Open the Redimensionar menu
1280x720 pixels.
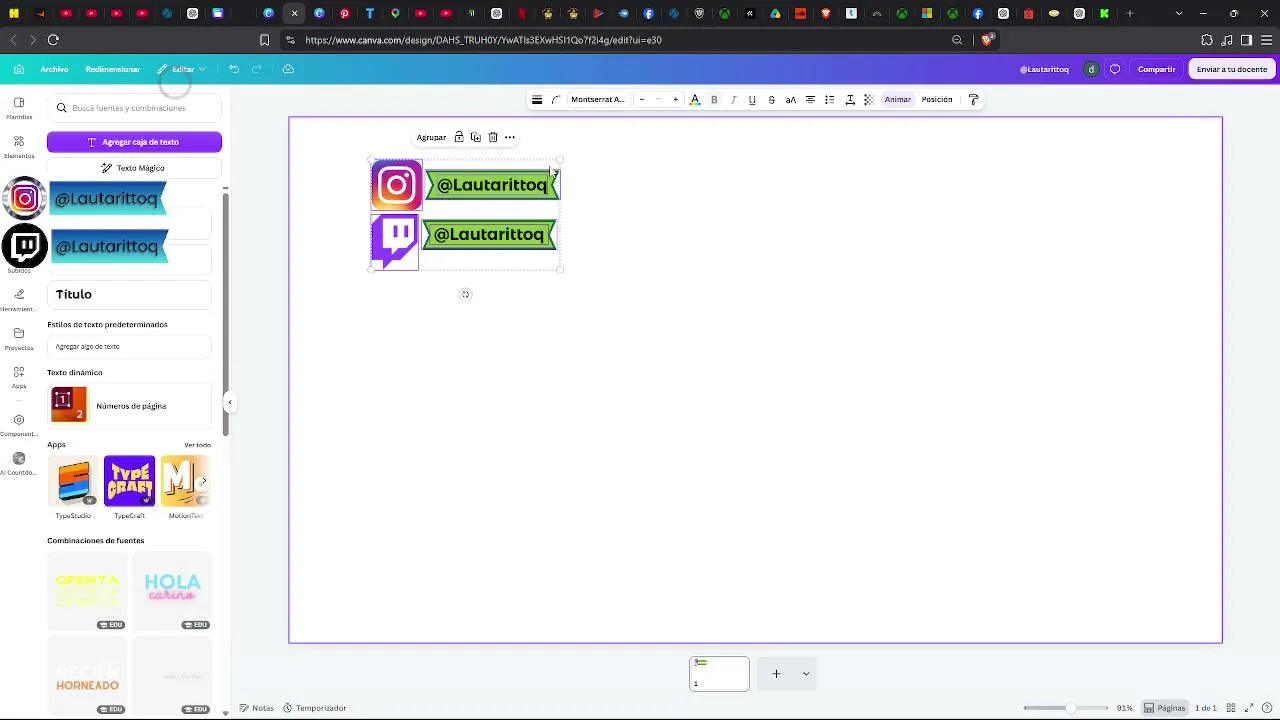112,69
